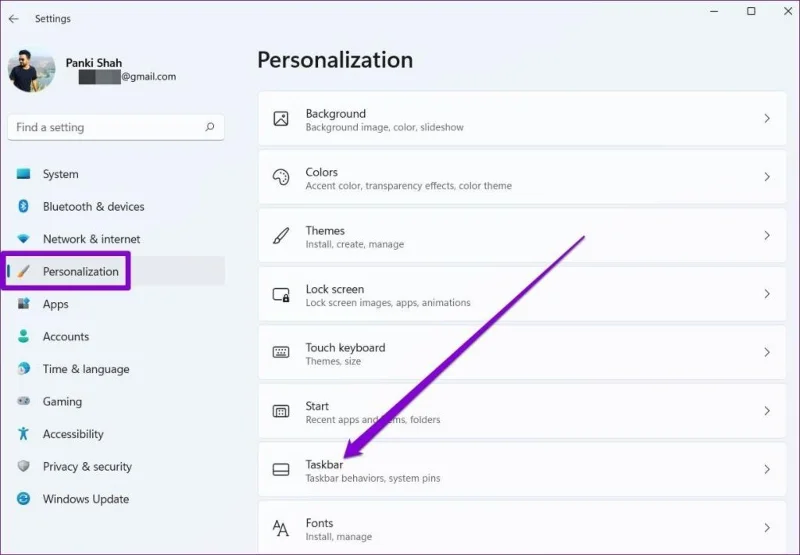Image resolution: width=800 pixels, height=555 pixels.
Task: Expand Background settings chevron
Action: pyautogui.click(x=767, y=118)
